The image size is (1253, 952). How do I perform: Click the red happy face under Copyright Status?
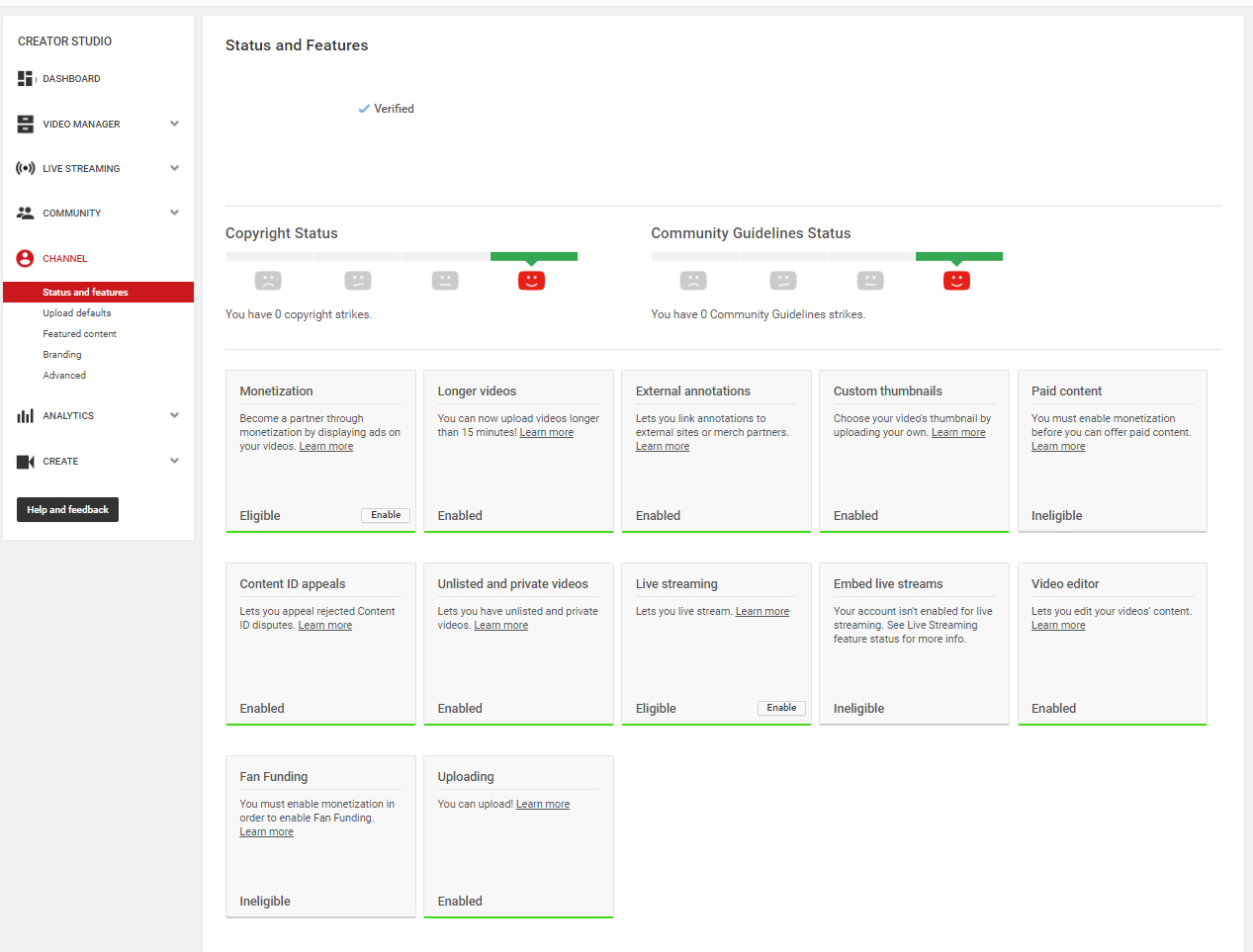[532, 281]
